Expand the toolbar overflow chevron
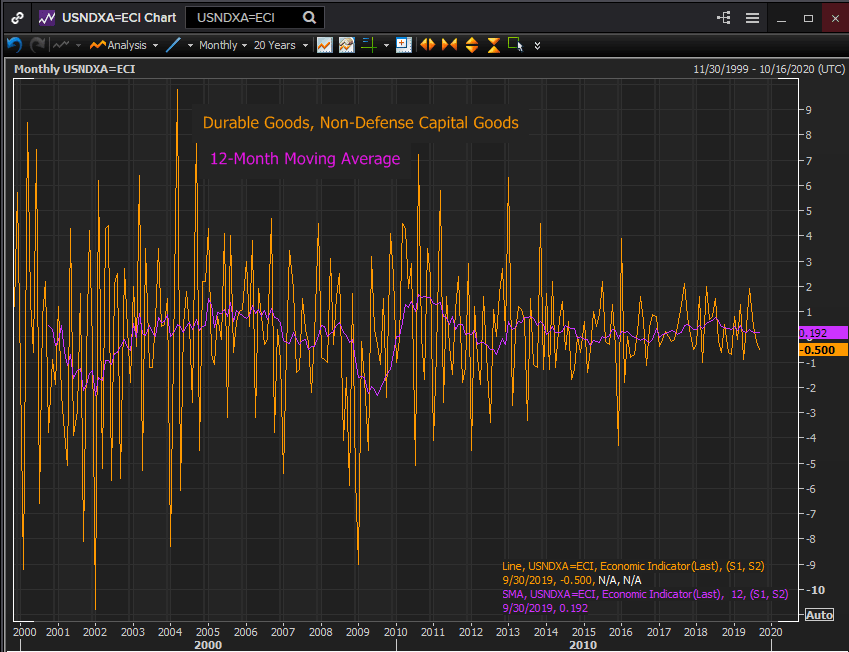Viewport: 849px width, 652px height. tap(538, 45)
